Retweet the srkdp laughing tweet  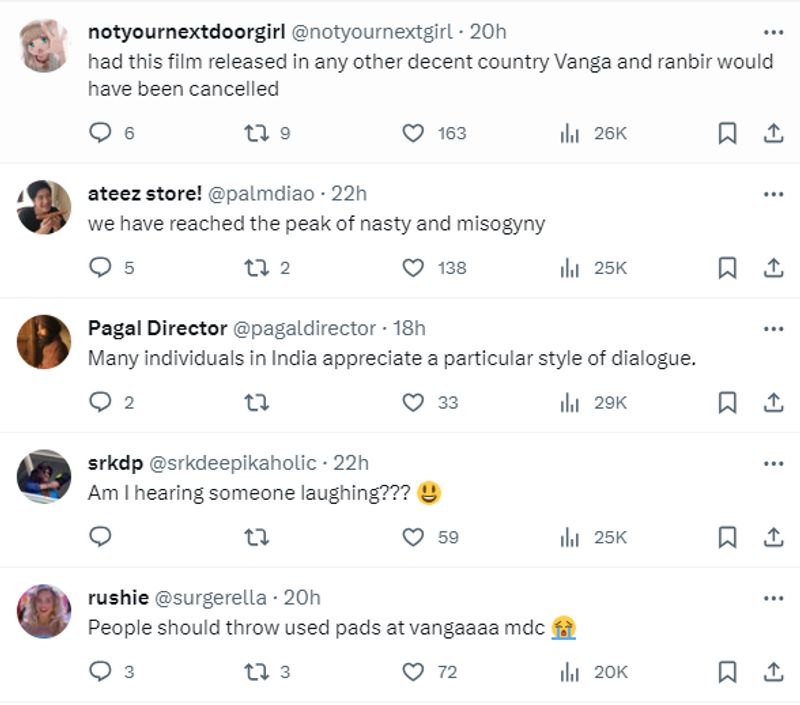click(256, 537)
